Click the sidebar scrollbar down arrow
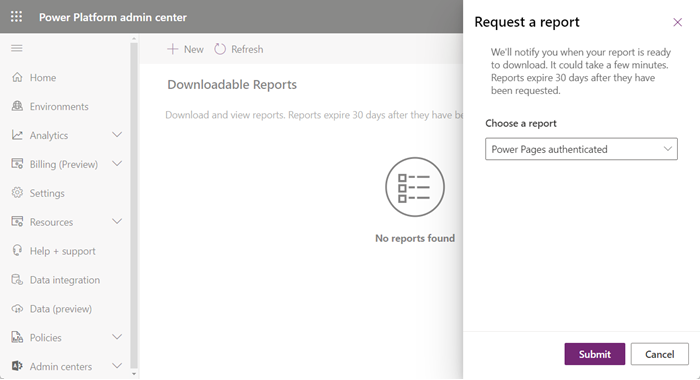Viewport: 700px width, 380px height. (134, 374)
